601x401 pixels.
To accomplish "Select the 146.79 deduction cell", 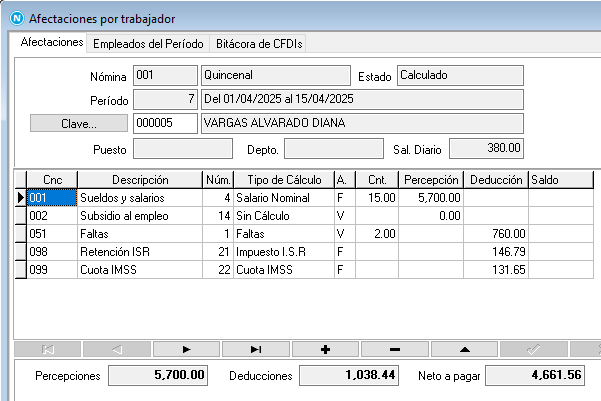I will click(496, 252).
